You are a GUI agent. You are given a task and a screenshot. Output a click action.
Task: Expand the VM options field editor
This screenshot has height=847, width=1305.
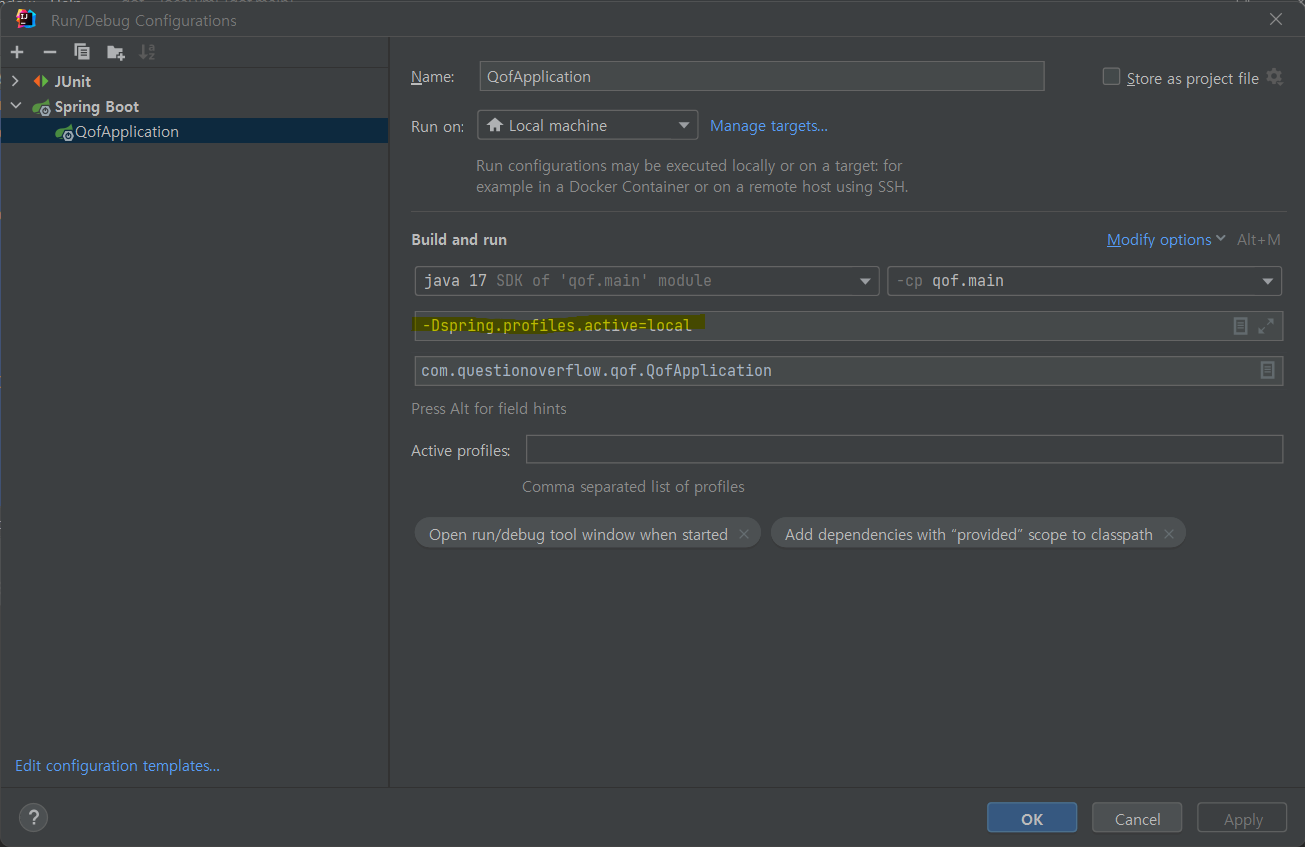click(1266, 326)
